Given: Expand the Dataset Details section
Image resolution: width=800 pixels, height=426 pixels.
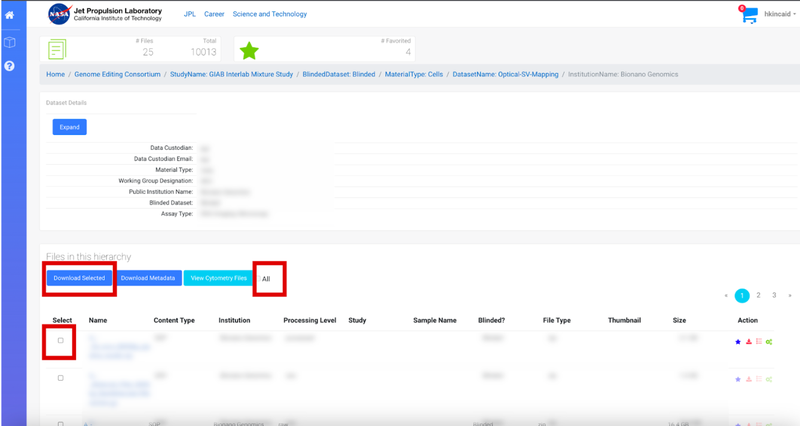Looking at the screenshot, I should (x=69, y=127).
